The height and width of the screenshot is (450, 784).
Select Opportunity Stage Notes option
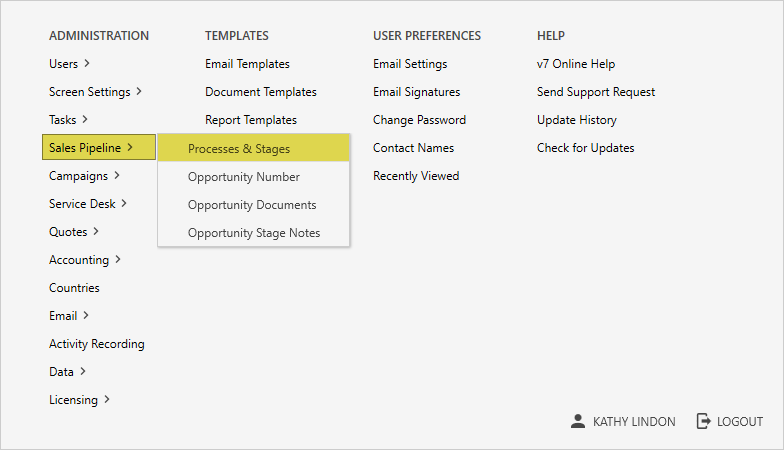(x=254, y=233)
